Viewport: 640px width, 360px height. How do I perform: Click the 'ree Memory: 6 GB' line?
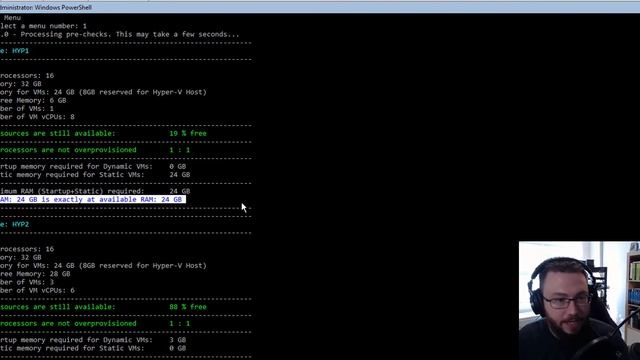pos(33,100)
